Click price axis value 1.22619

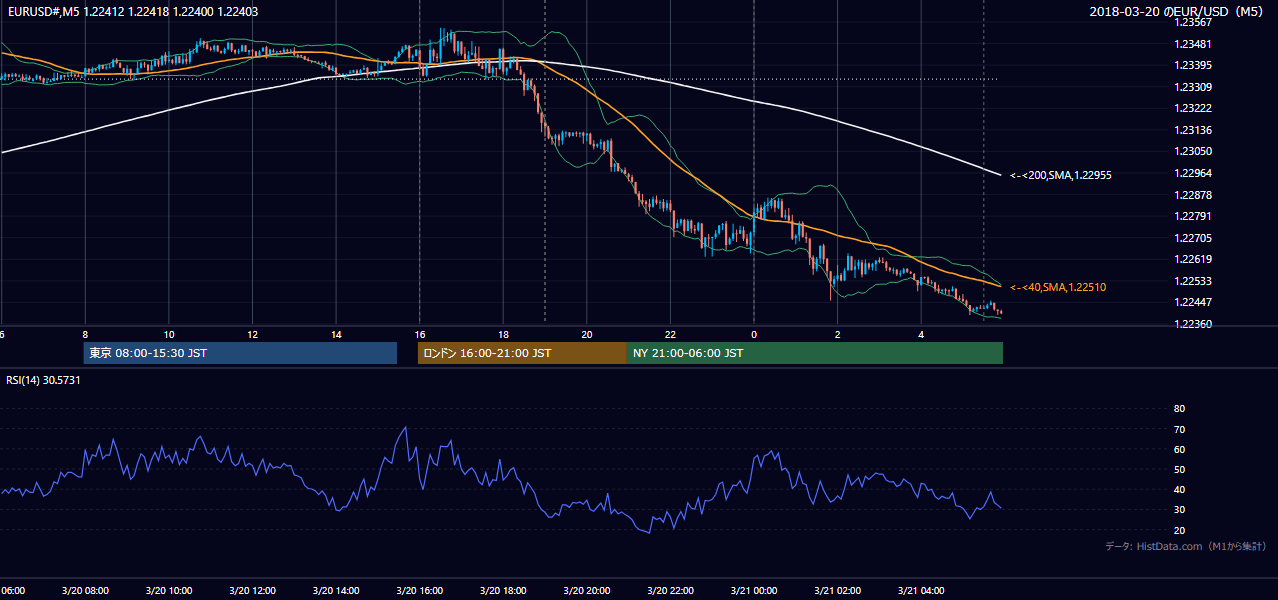tap(1193, 259)
